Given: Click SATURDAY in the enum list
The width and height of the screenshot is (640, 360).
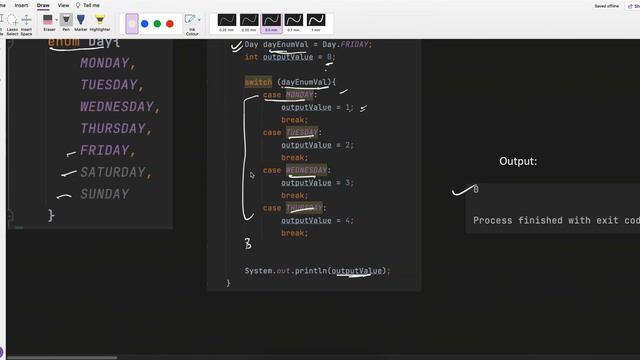Looking at the screenshot, I should [113, 172].
